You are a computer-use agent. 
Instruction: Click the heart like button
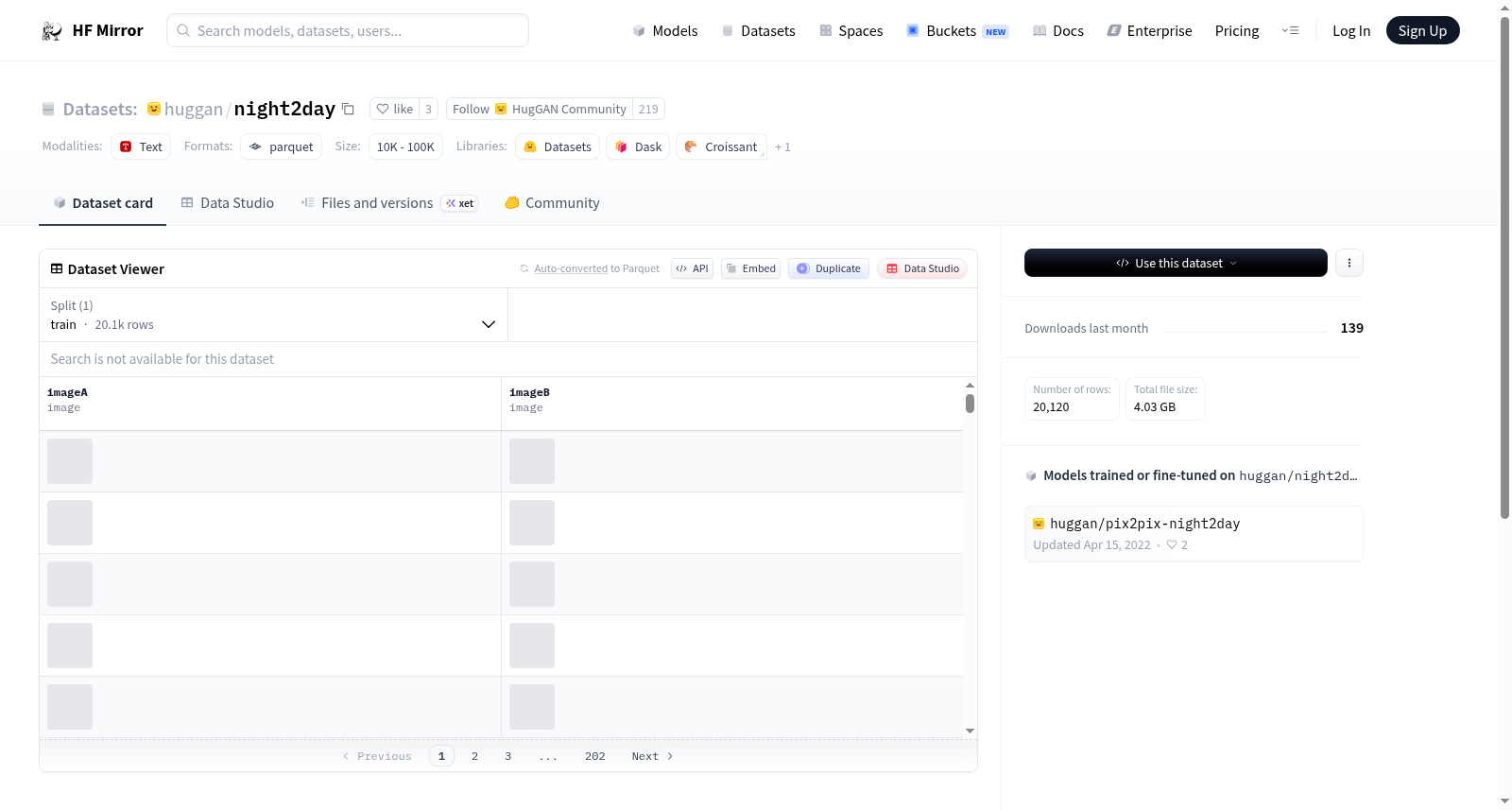[x=394, y=109]
